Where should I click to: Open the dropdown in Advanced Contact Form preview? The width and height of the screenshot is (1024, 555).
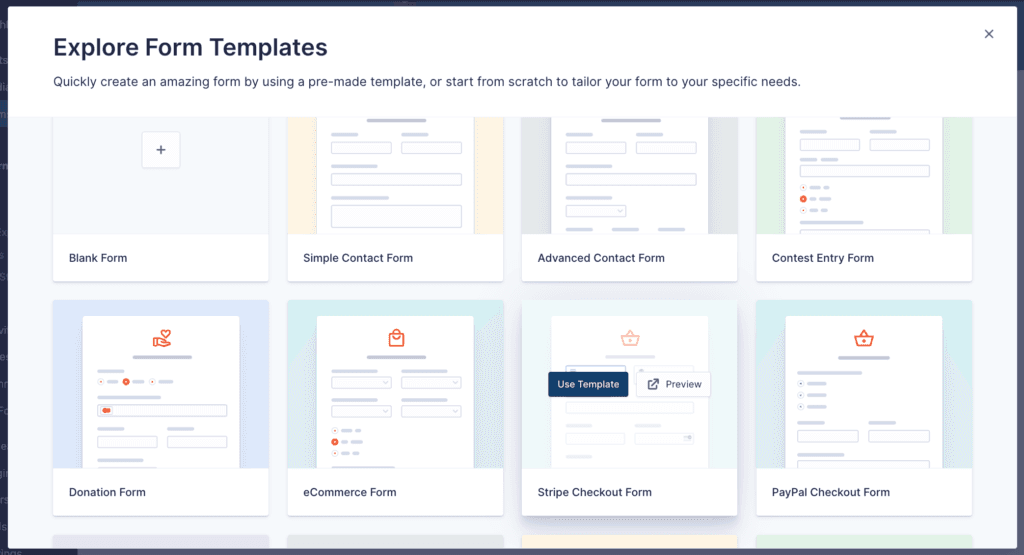(596, 211)
